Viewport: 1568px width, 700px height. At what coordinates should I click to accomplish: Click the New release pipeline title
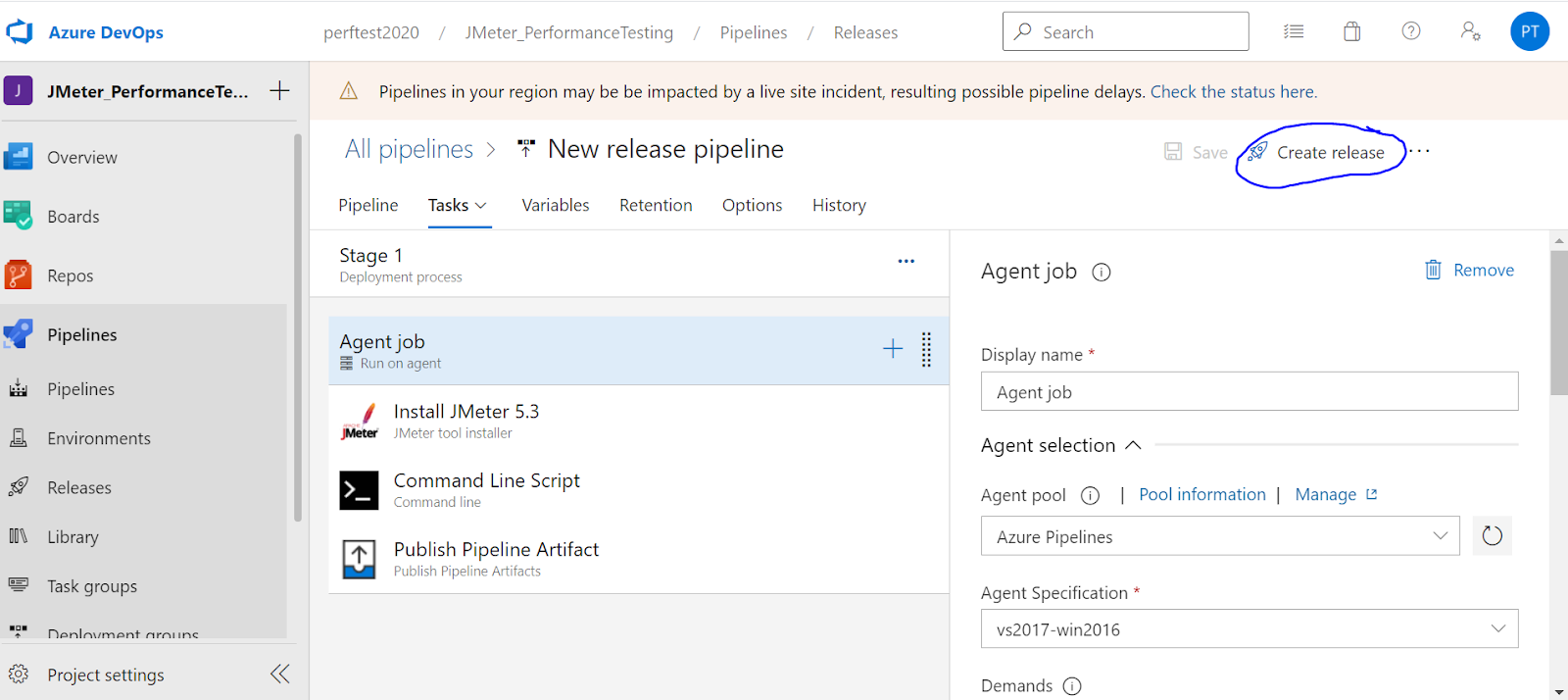[665, 149]
